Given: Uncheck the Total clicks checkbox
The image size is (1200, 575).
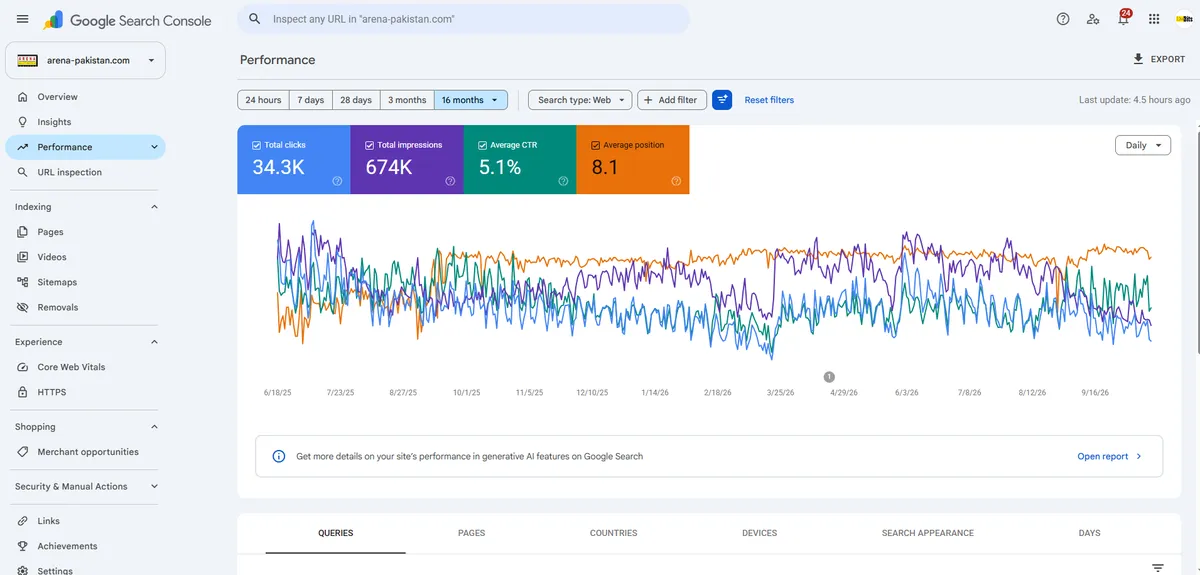Looking at the screenshot, I should pyautogui.click(x=257, y=145).
